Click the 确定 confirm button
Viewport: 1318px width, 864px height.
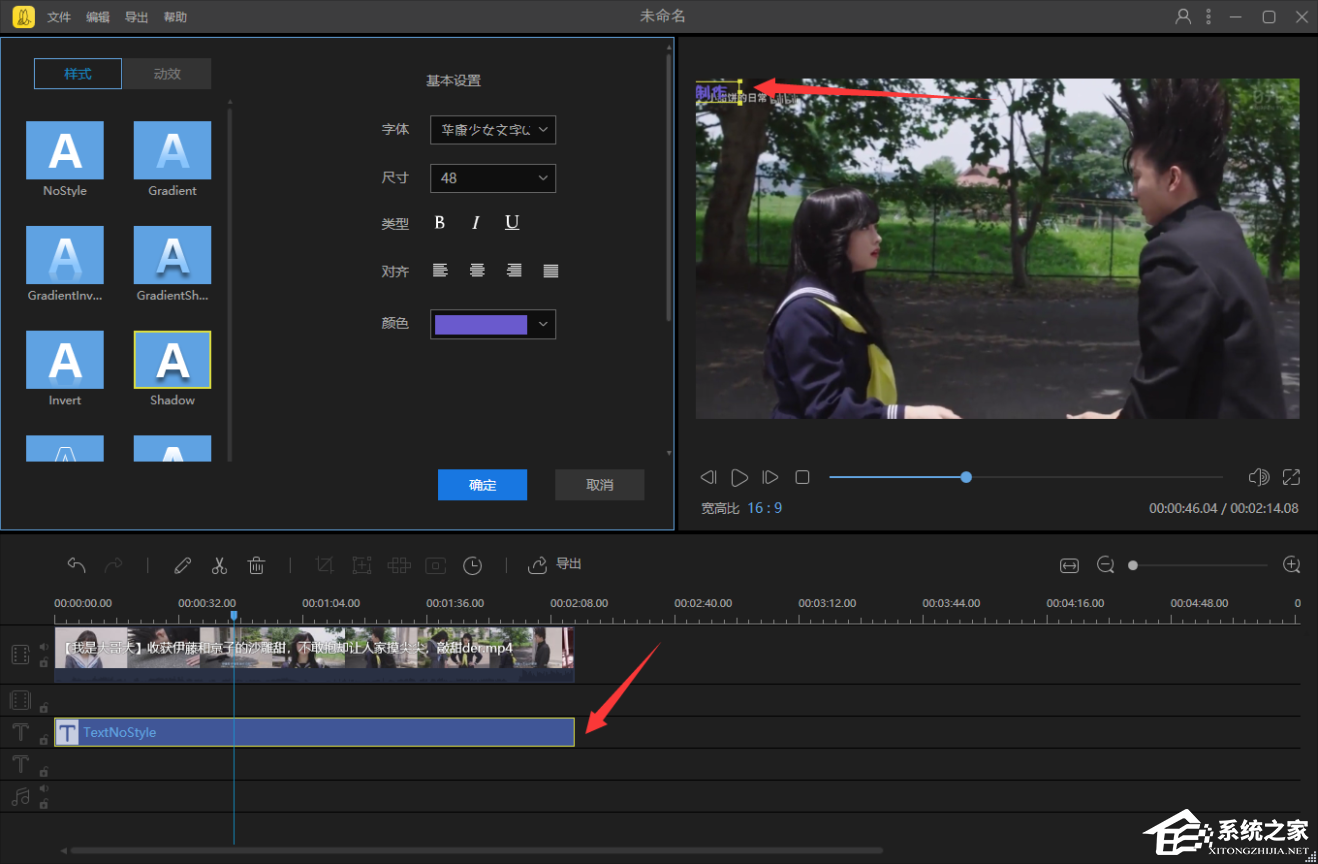[x=482, y=485]
